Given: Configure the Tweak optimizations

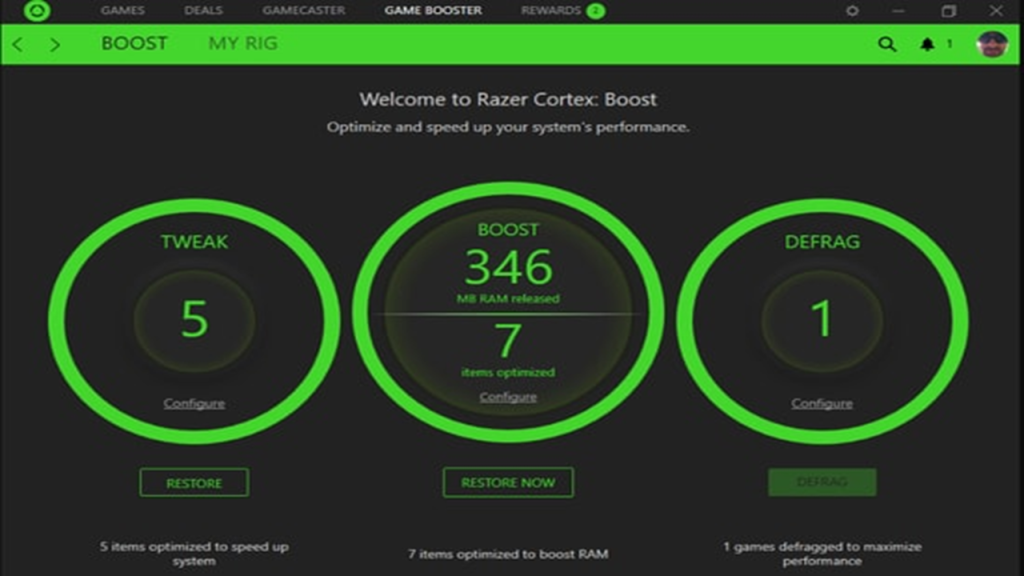Looking at the screenshot, I should (194, 403).
